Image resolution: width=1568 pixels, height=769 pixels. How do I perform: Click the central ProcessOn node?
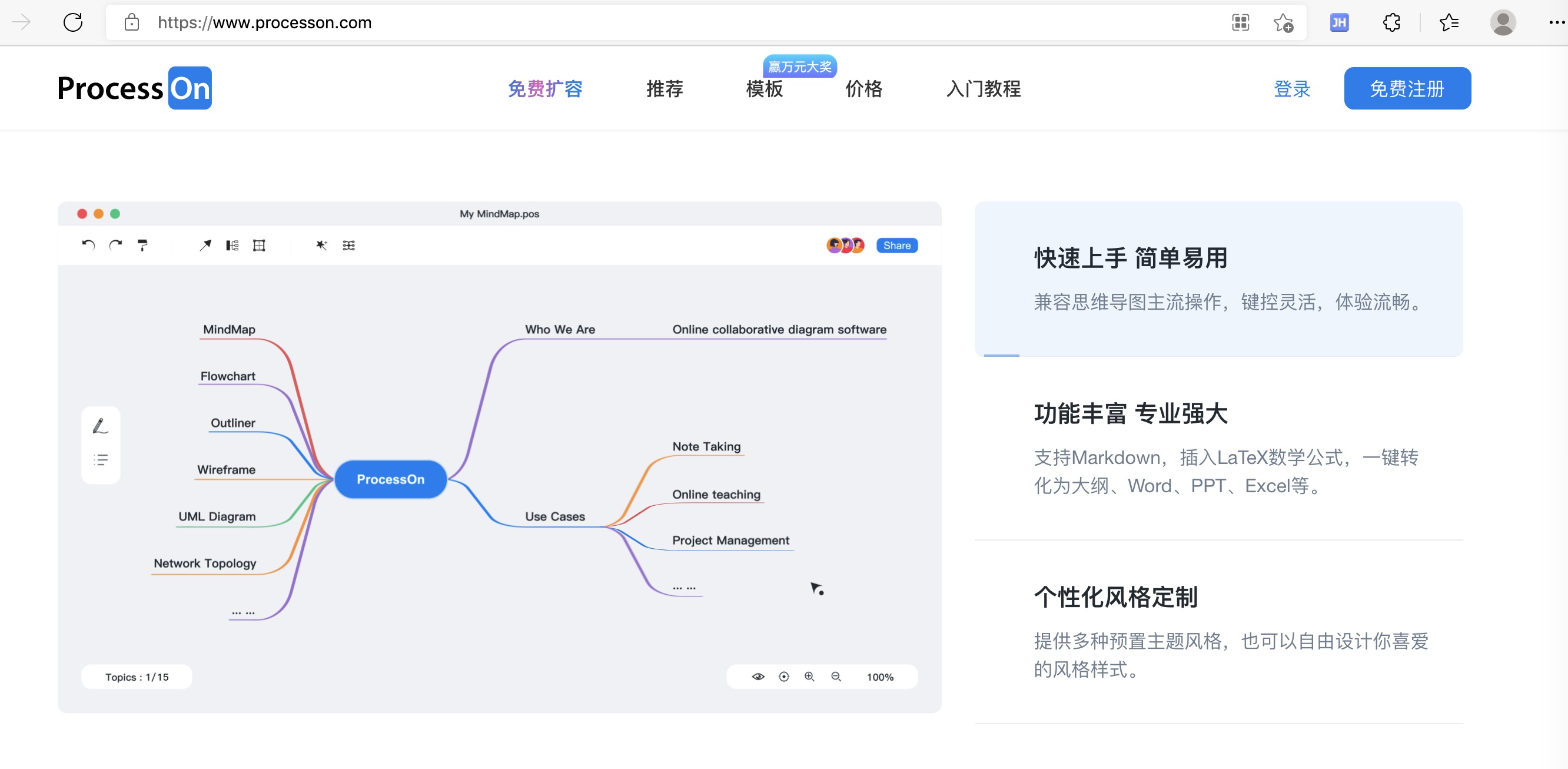[x=390, y=479]
